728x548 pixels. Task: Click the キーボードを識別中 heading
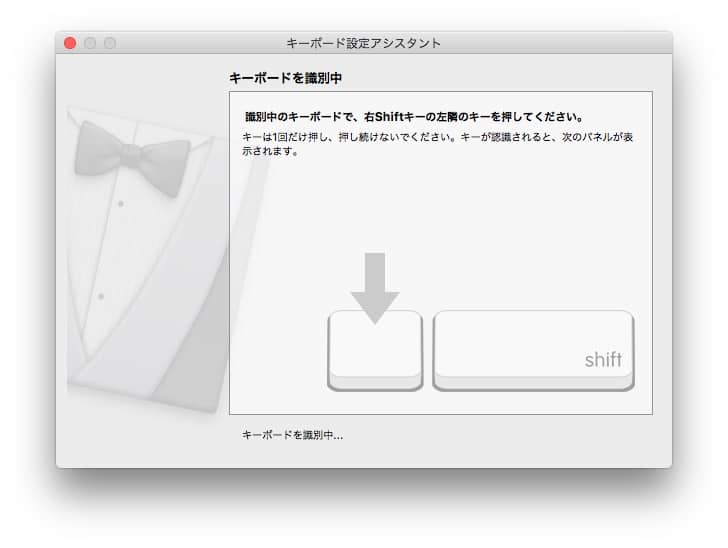pos(286,78)
